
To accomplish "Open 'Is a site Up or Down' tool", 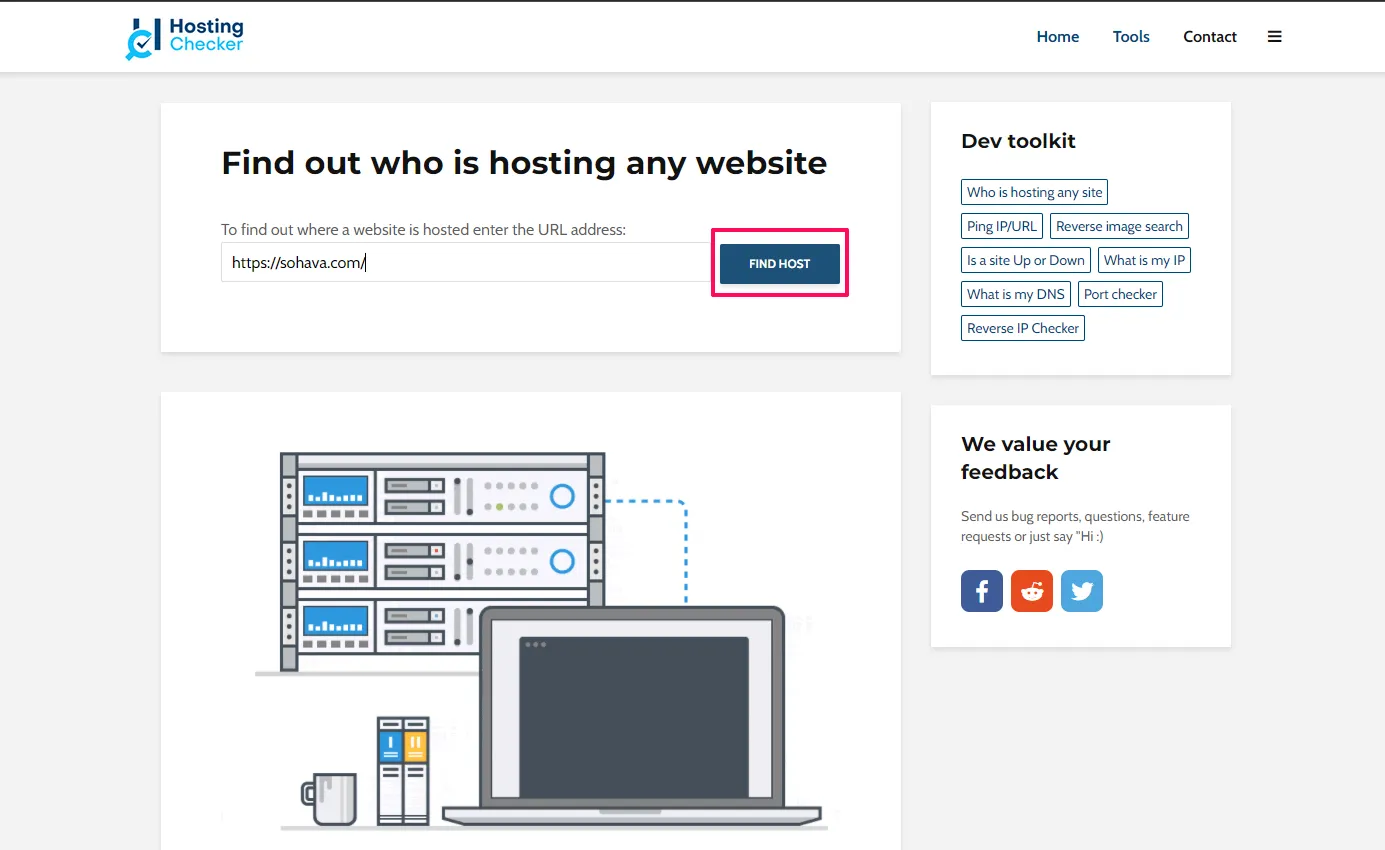I will pos(1026,260).
